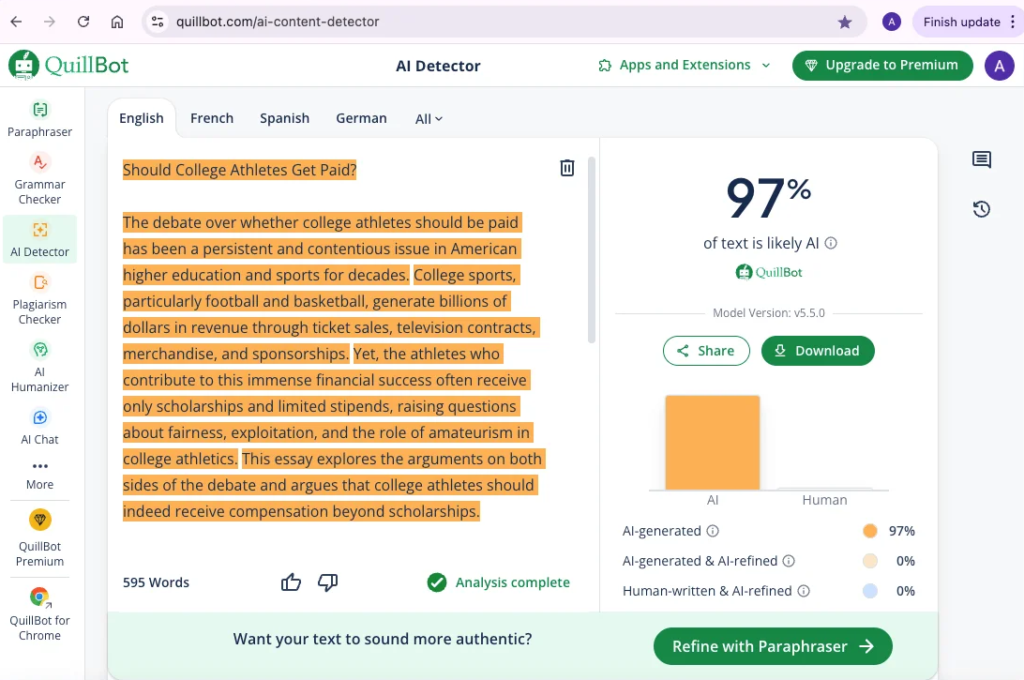The height and width of the screenshot is (680, 1024).
Task: Open the Grammar Checker tool
Action: (x=40, y=179)
